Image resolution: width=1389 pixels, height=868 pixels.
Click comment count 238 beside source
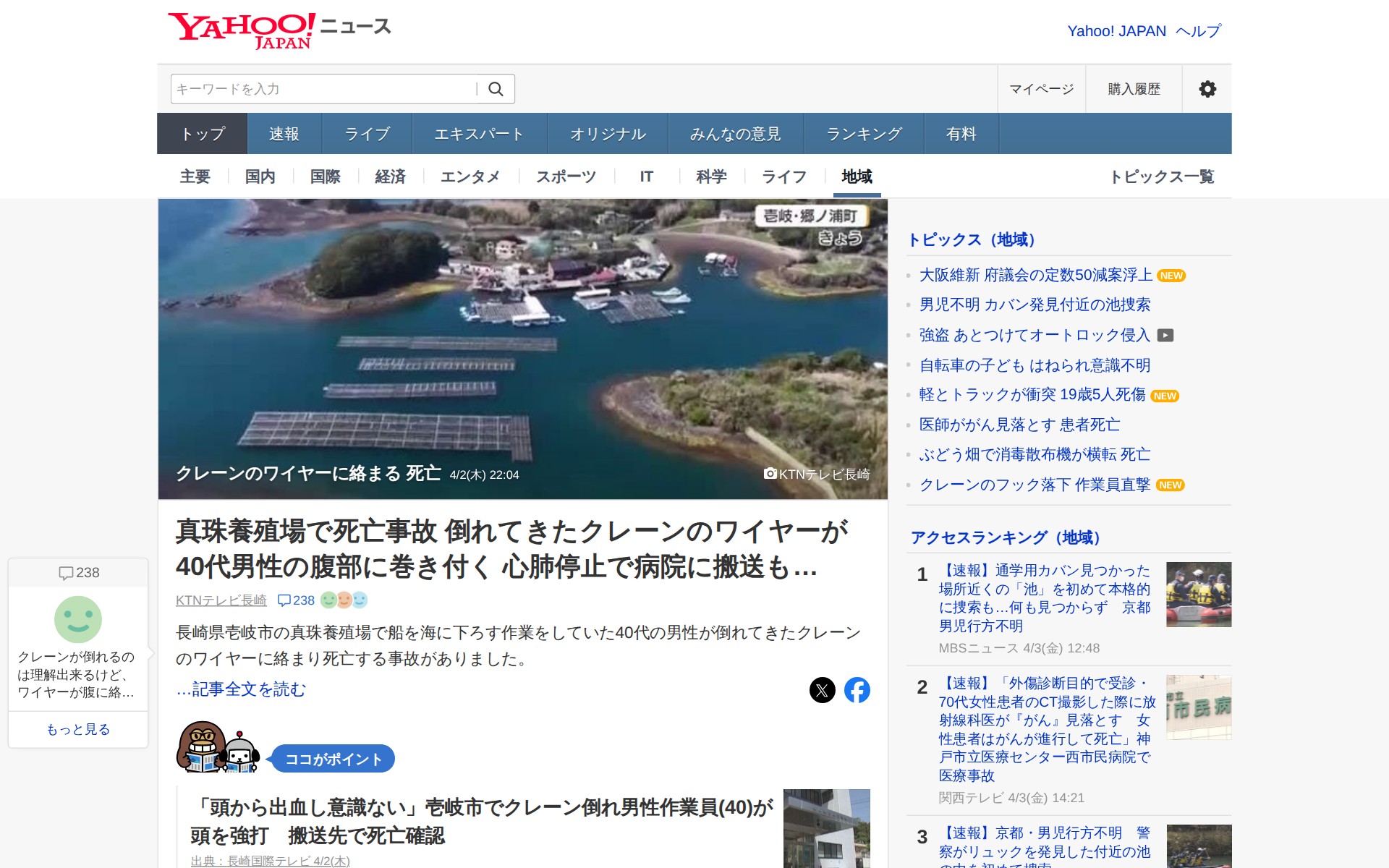tap(297, 600)
